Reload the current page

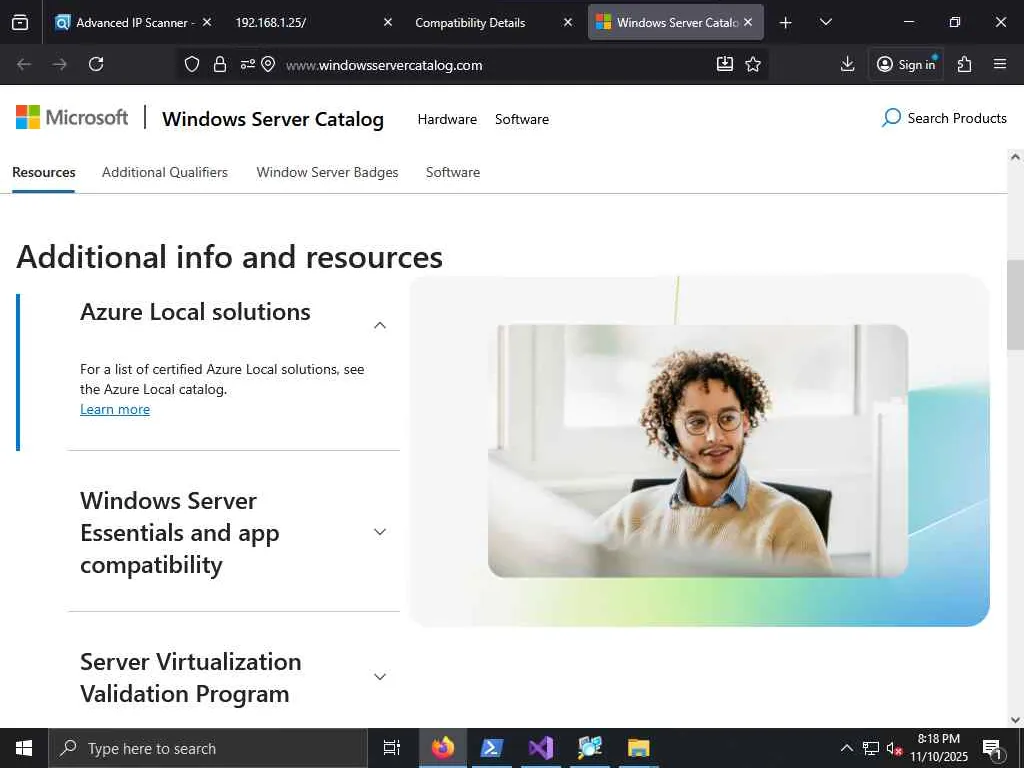click(x=96, y=64)
